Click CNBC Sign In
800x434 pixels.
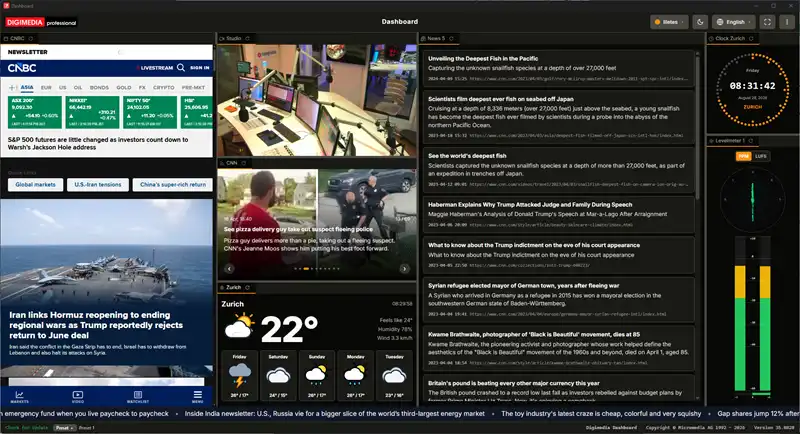coord(199,68)
